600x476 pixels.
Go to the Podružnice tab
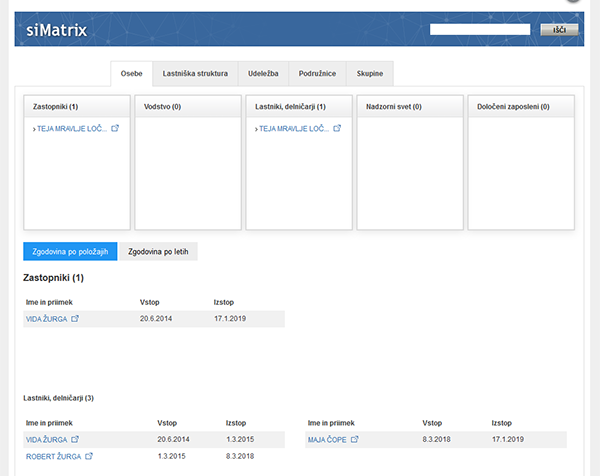coord(318,73)
